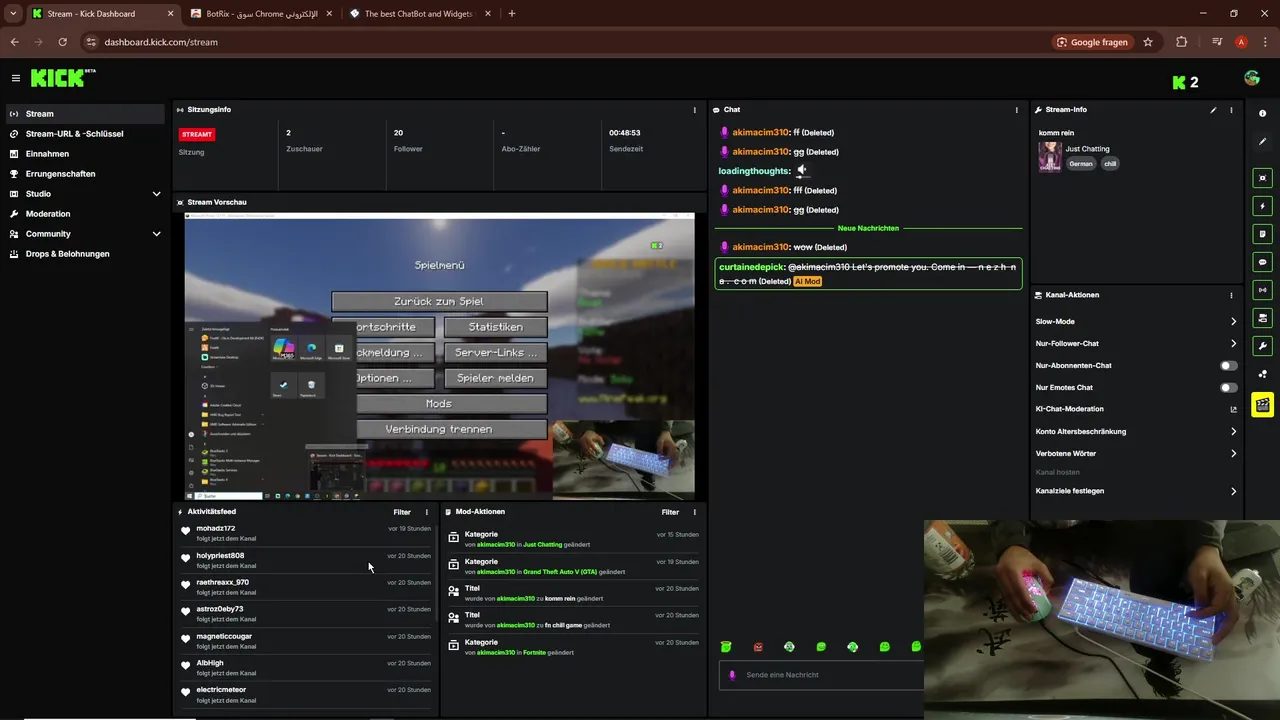The height and width of the screenshot is (720, 1280).
Task: Click the green K 2 counter icon
Action: [1186, 82]
